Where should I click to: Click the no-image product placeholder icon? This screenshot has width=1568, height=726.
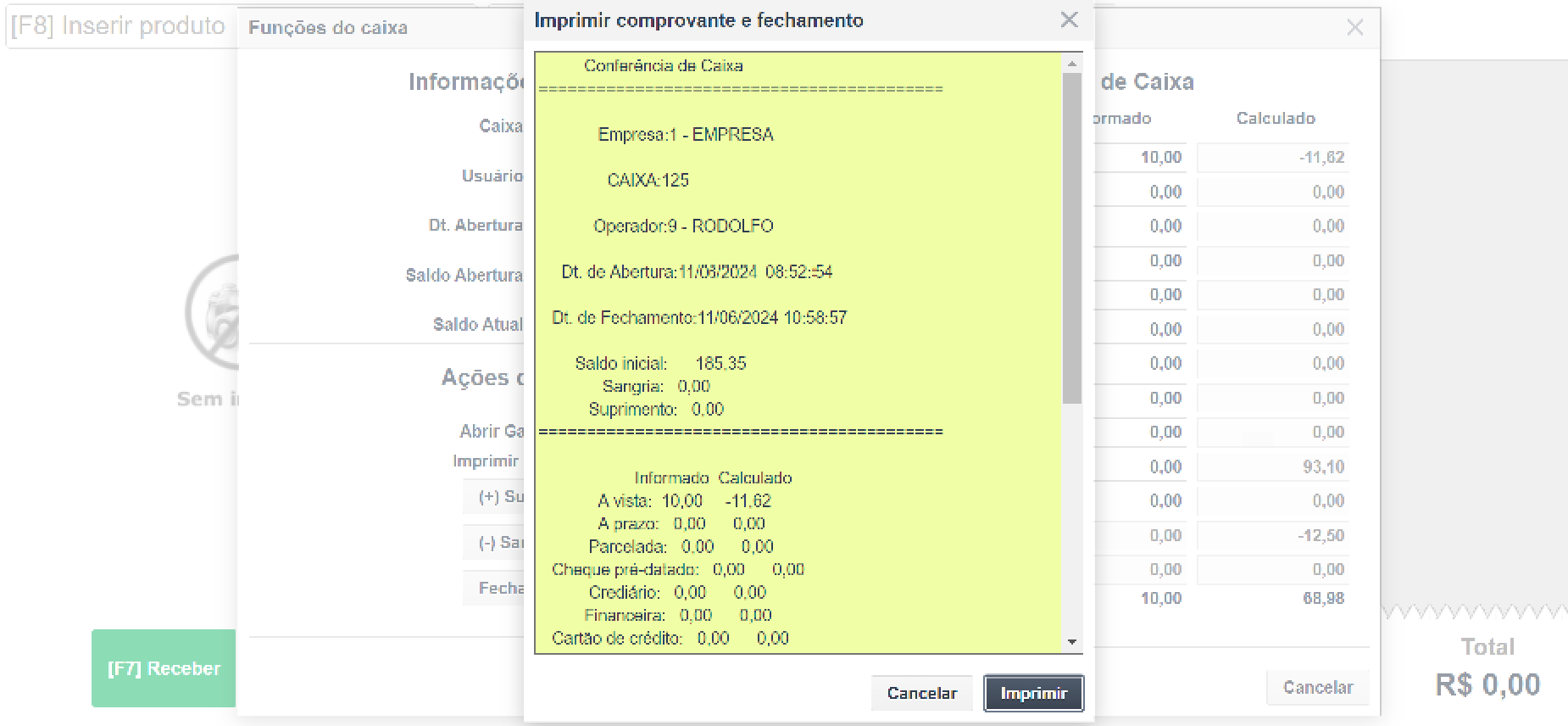(x=212, y=313)
